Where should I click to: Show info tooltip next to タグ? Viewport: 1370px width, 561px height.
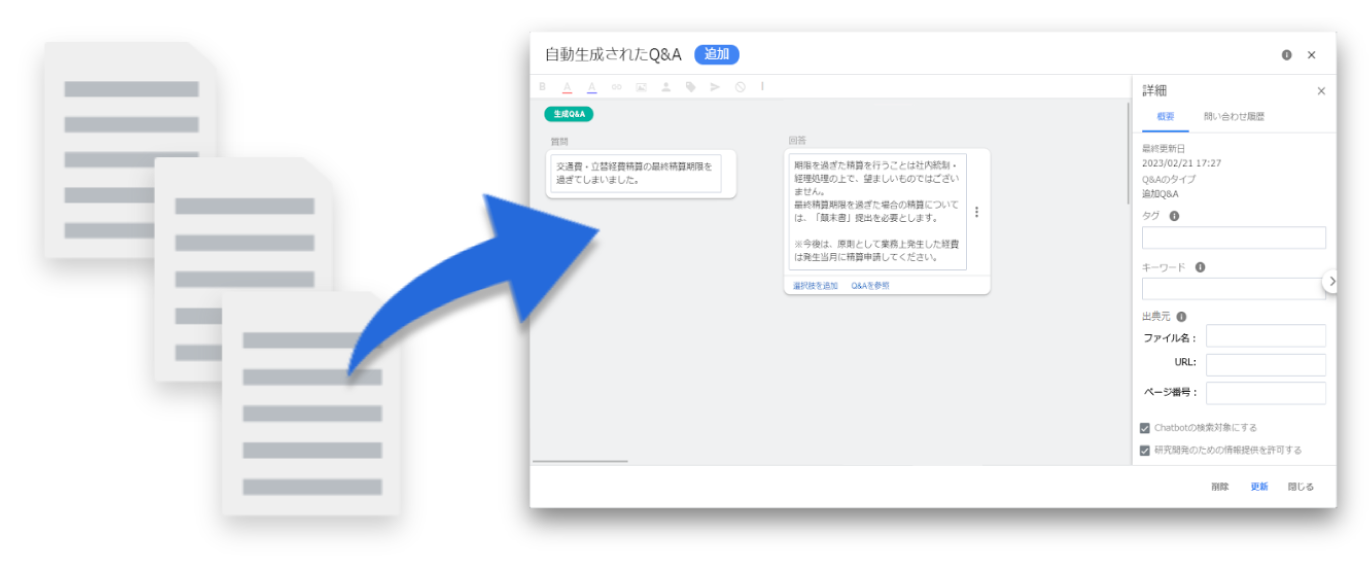tap(1174, 216)
